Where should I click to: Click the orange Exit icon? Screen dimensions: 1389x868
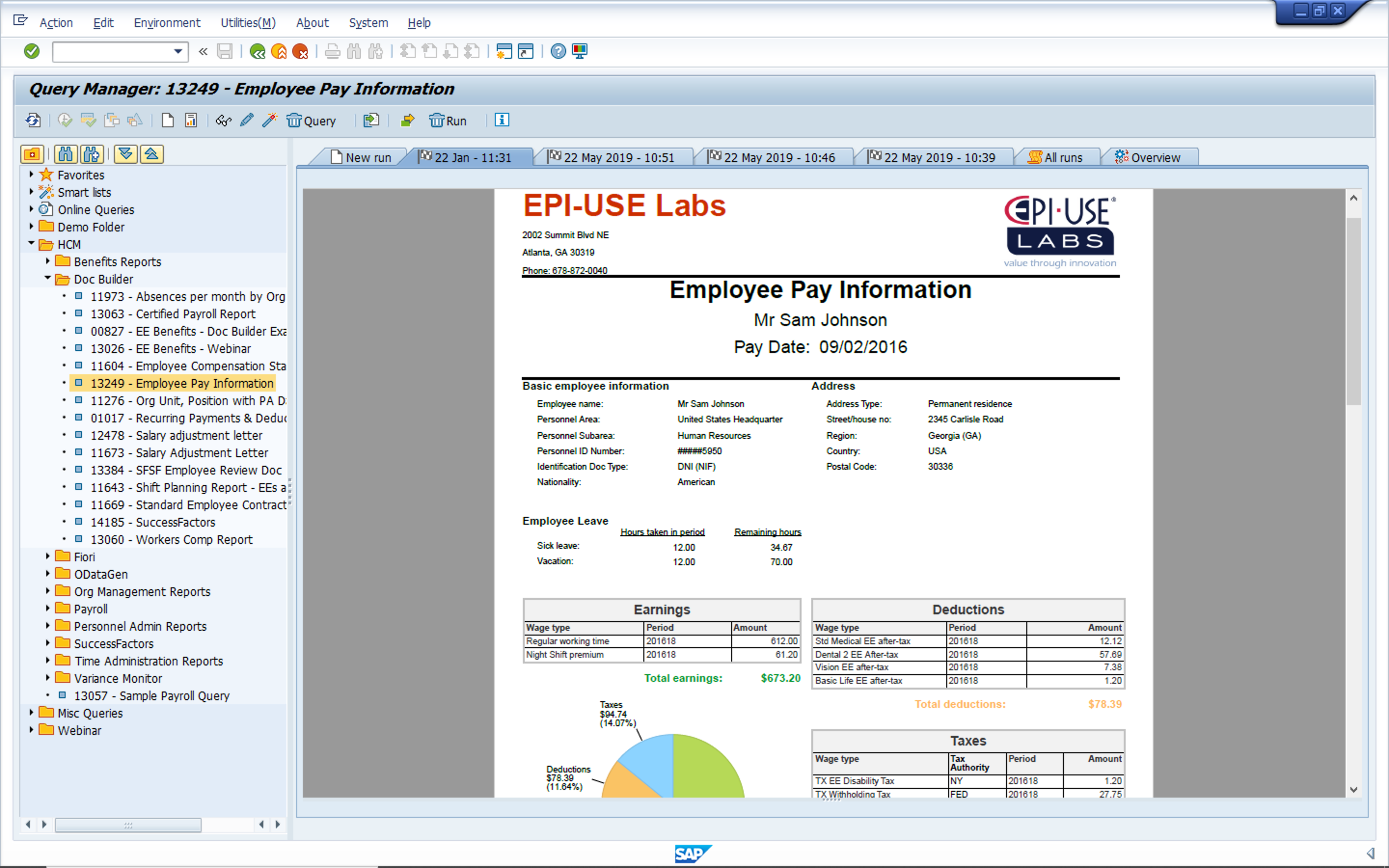point(279,52)
